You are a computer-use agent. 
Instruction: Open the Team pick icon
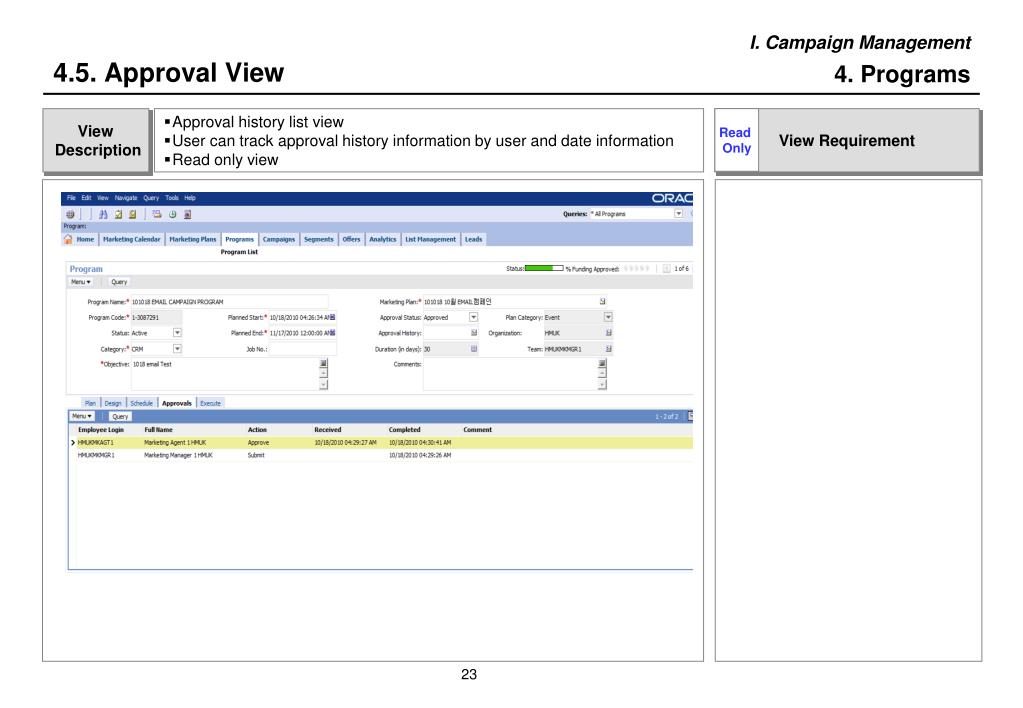[x=608, y=349]
